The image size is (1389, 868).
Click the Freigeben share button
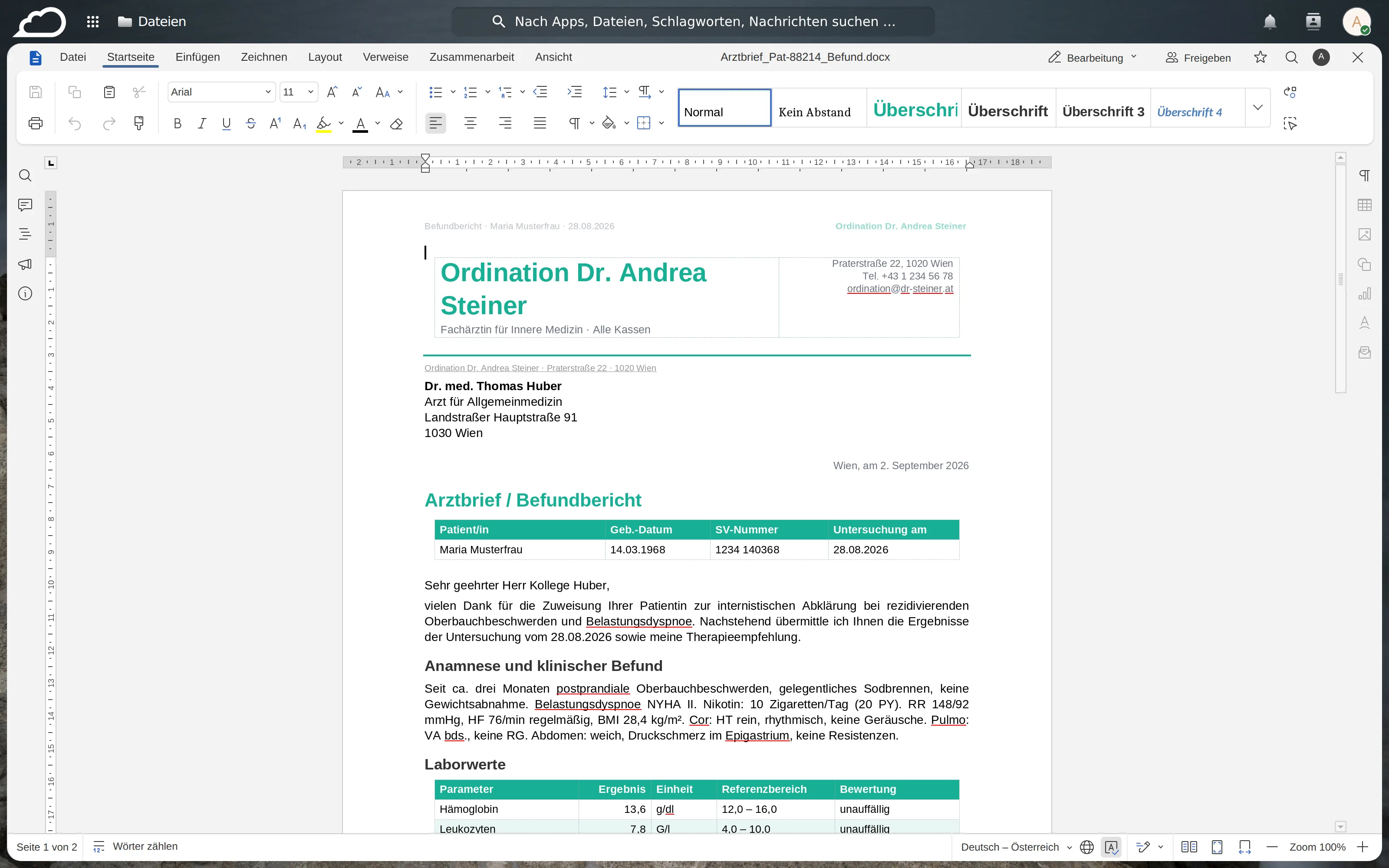pyautogui.click(x=1198, y=57)
